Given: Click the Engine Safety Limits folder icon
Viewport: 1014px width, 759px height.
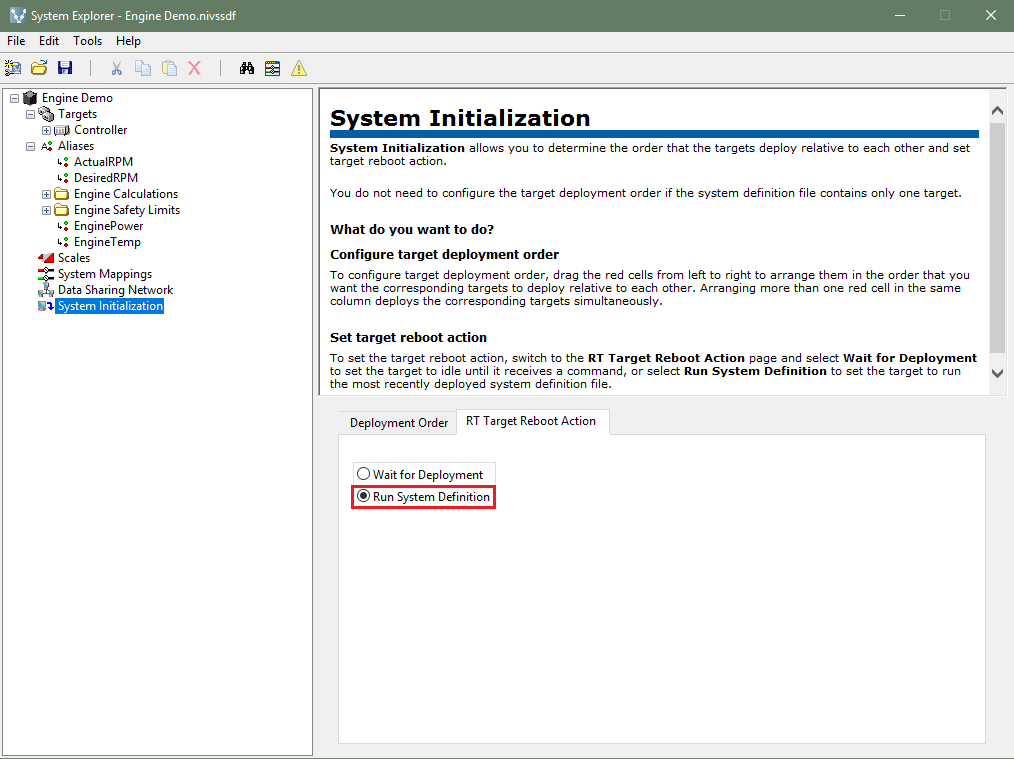Looking at the screenshot, I should click(x=62, y=210).
